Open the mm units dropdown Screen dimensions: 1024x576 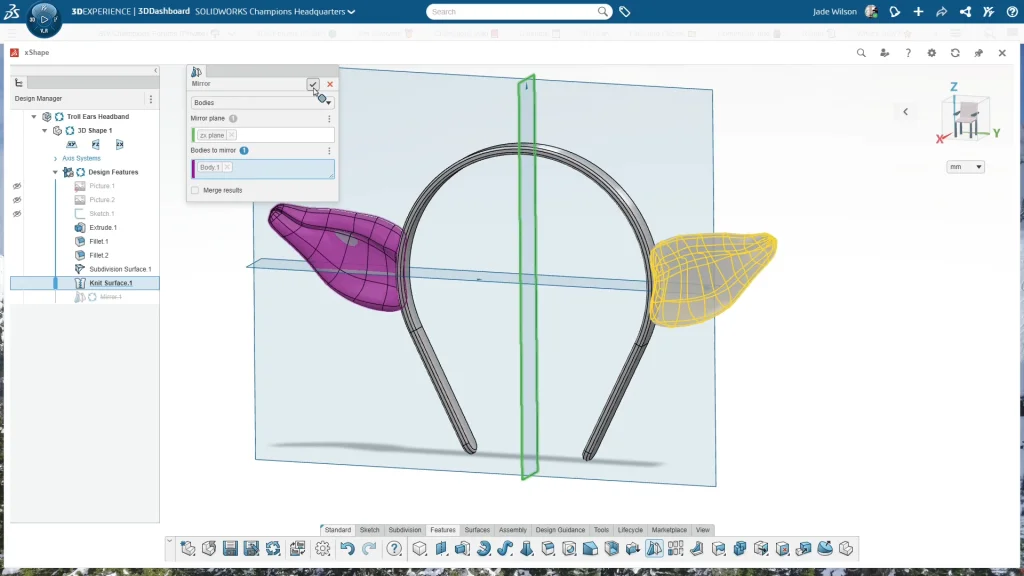[x=963, y=166]
